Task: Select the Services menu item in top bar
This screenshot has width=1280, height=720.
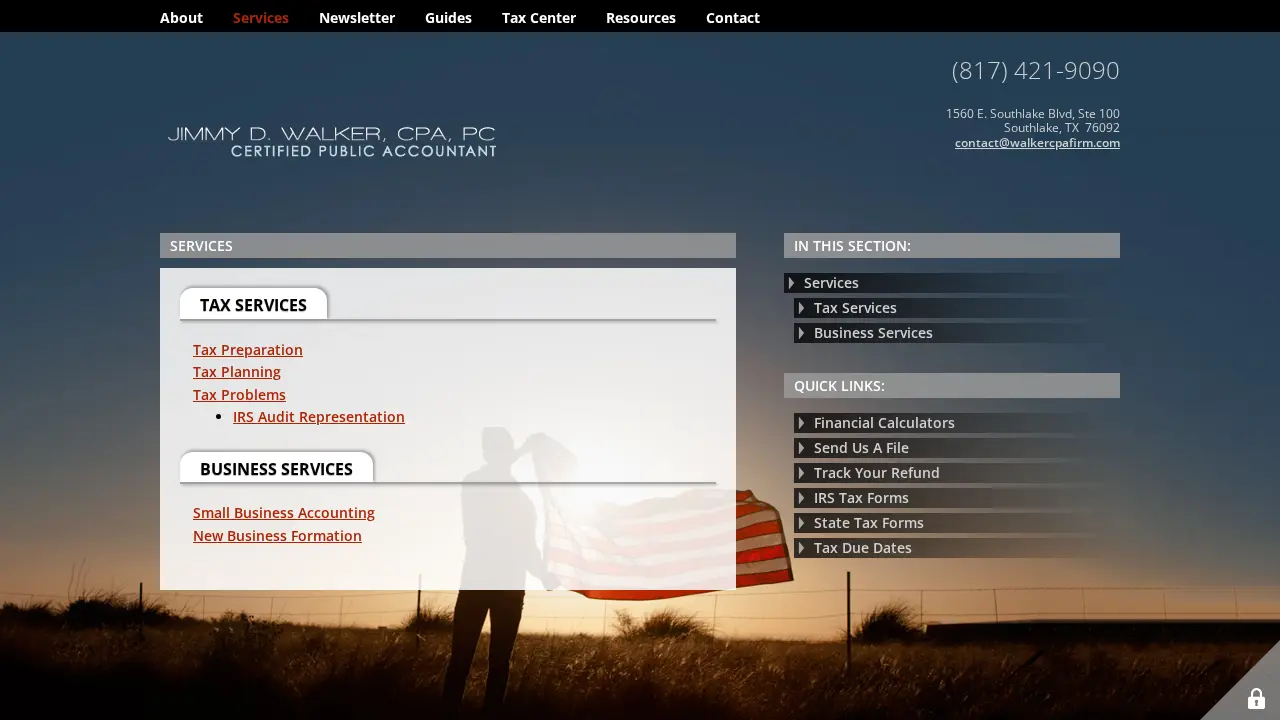Action: pos(261,18)
